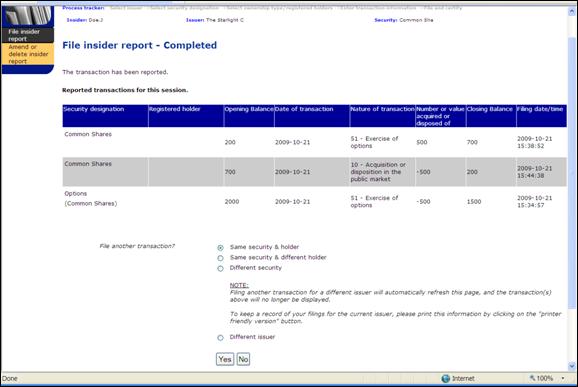
Task: Click the 'Registered holder' column header
Action: tap(186, 116)
